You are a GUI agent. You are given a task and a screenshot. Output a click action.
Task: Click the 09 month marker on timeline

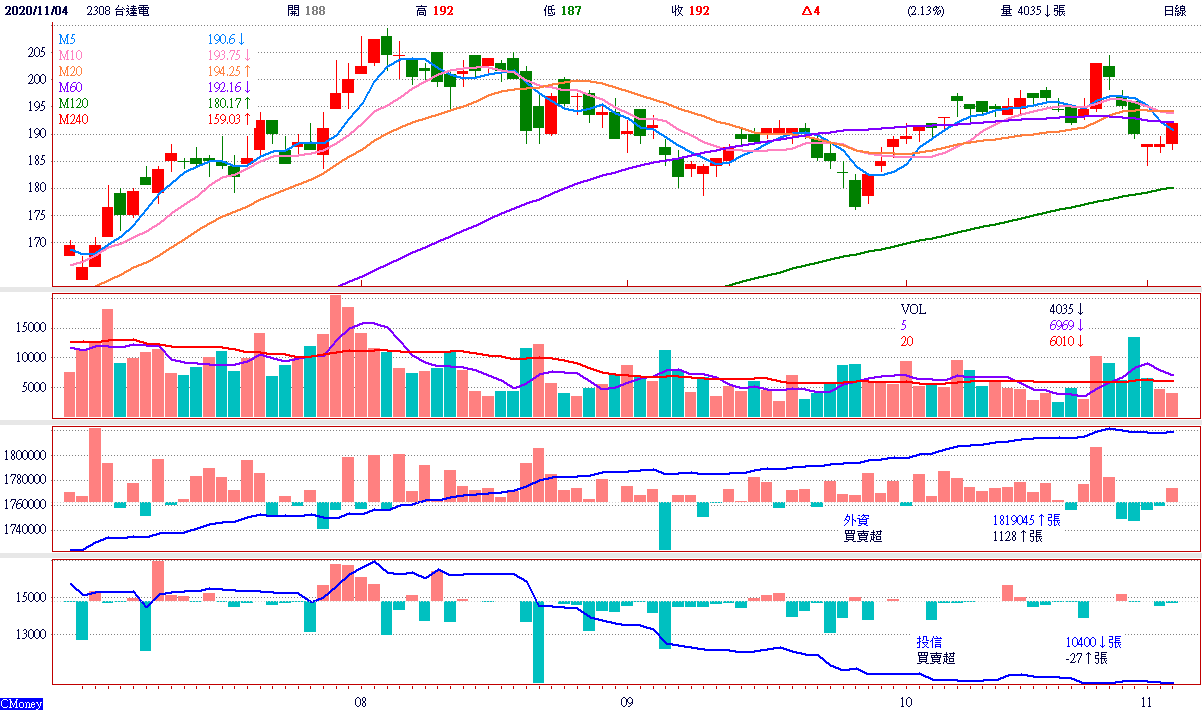click(x=627, y=703)
